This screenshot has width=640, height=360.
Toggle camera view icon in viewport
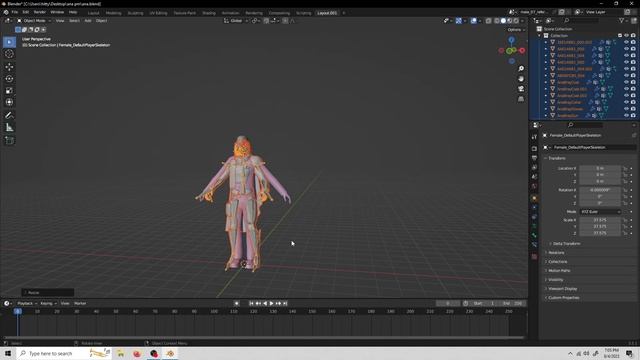[521, 89]
